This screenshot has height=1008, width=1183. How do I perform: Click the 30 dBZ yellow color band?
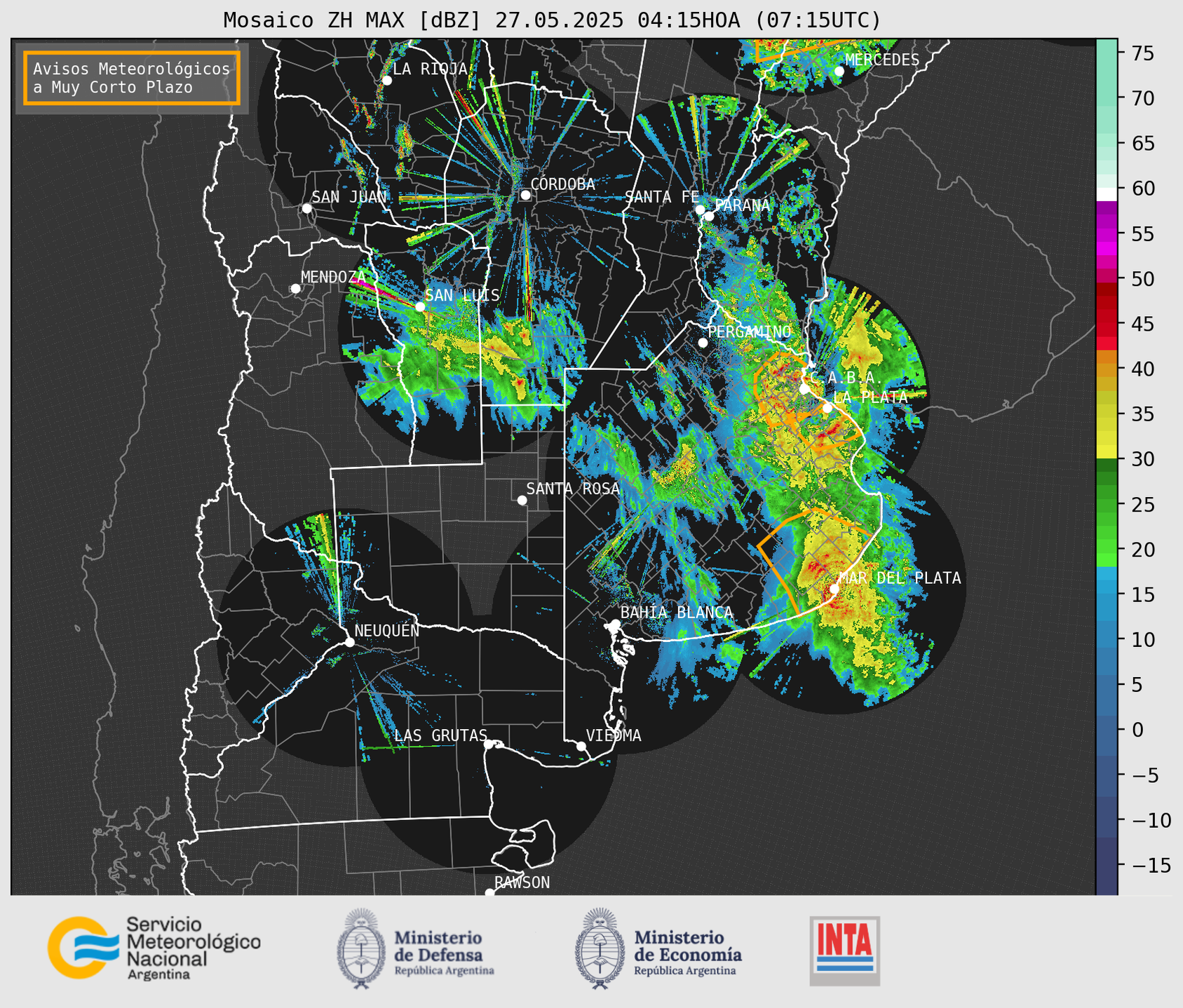(1106, 451)
